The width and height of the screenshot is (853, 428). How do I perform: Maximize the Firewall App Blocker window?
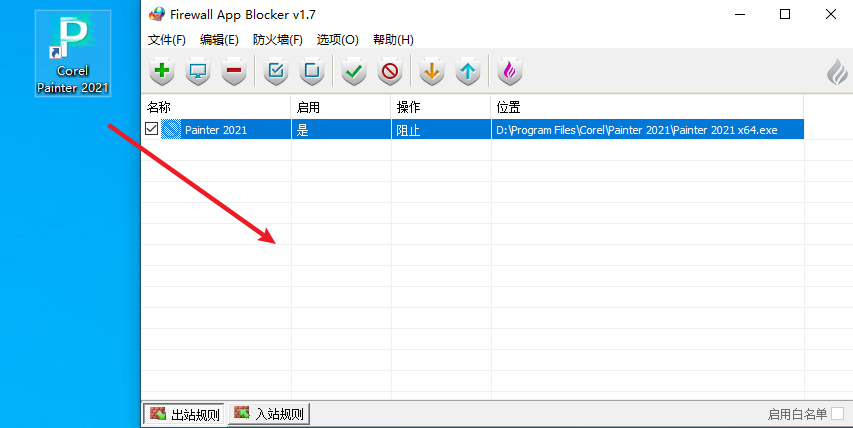[785, 14]
